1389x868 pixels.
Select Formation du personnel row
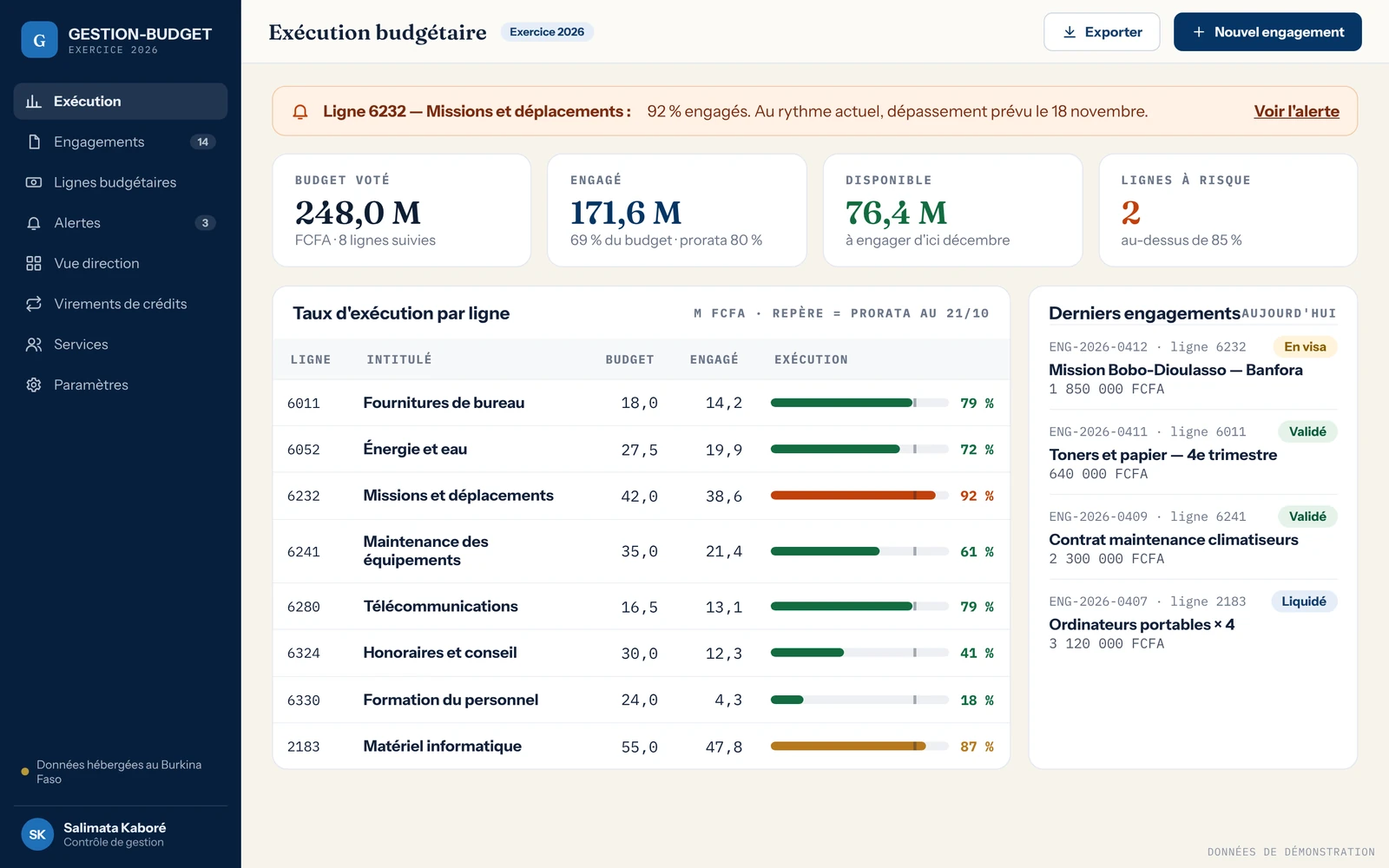(x=642, y=700)
